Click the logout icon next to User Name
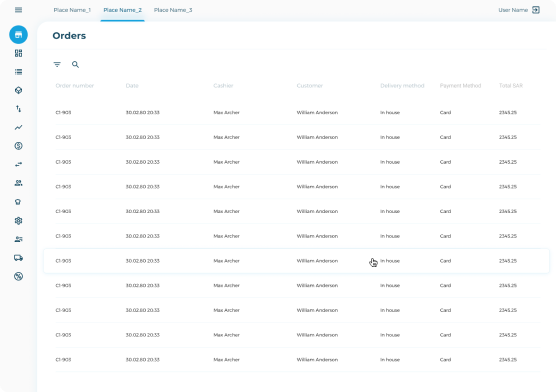This screenshot has width=556, height=392. (536, 10)
